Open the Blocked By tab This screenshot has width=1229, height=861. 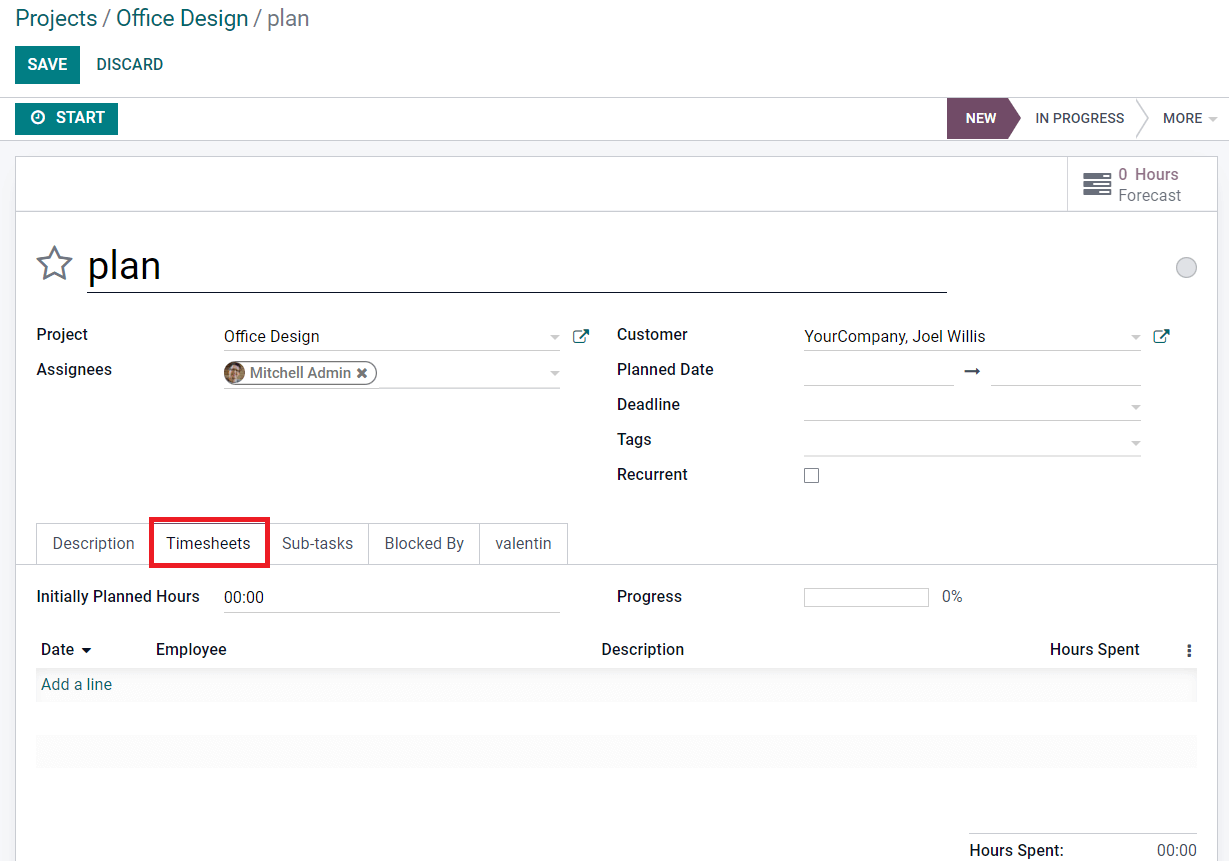click(x=424, y=544)
